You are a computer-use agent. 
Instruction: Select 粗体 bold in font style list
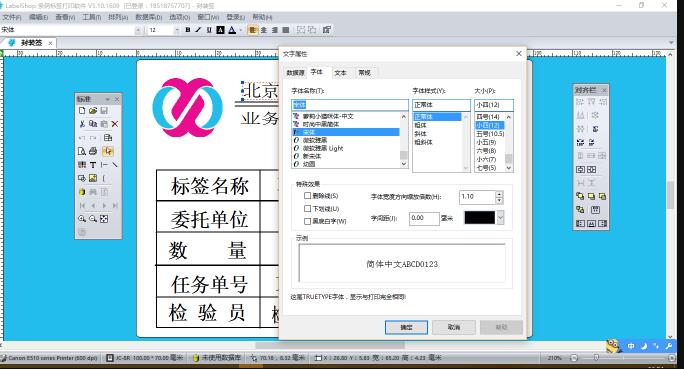(421, 125)
